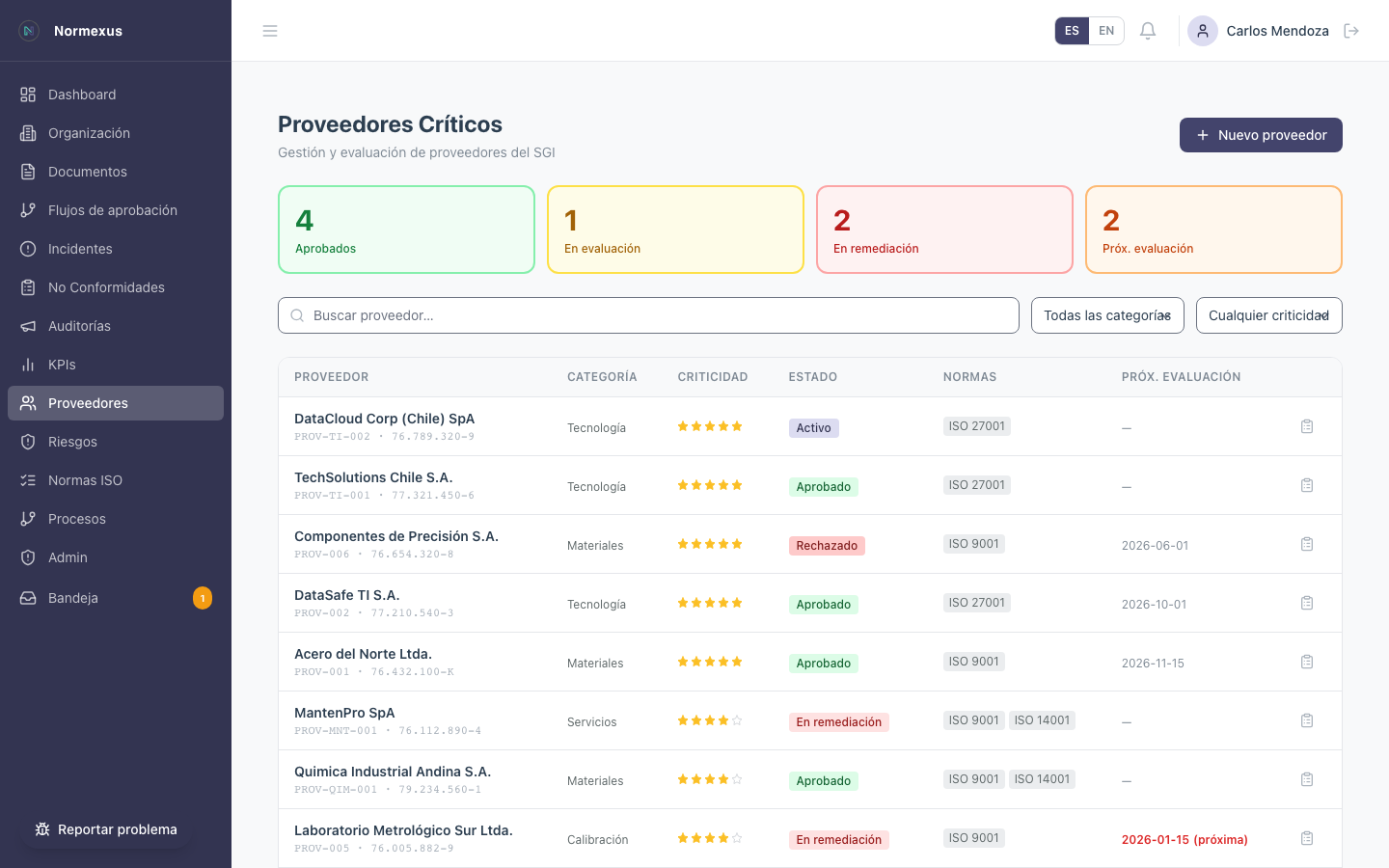1389x868 pixels.
Task: Click clipboard icon for Acero del Norte
Action: pyautogui.click(x=1307, y=662)
